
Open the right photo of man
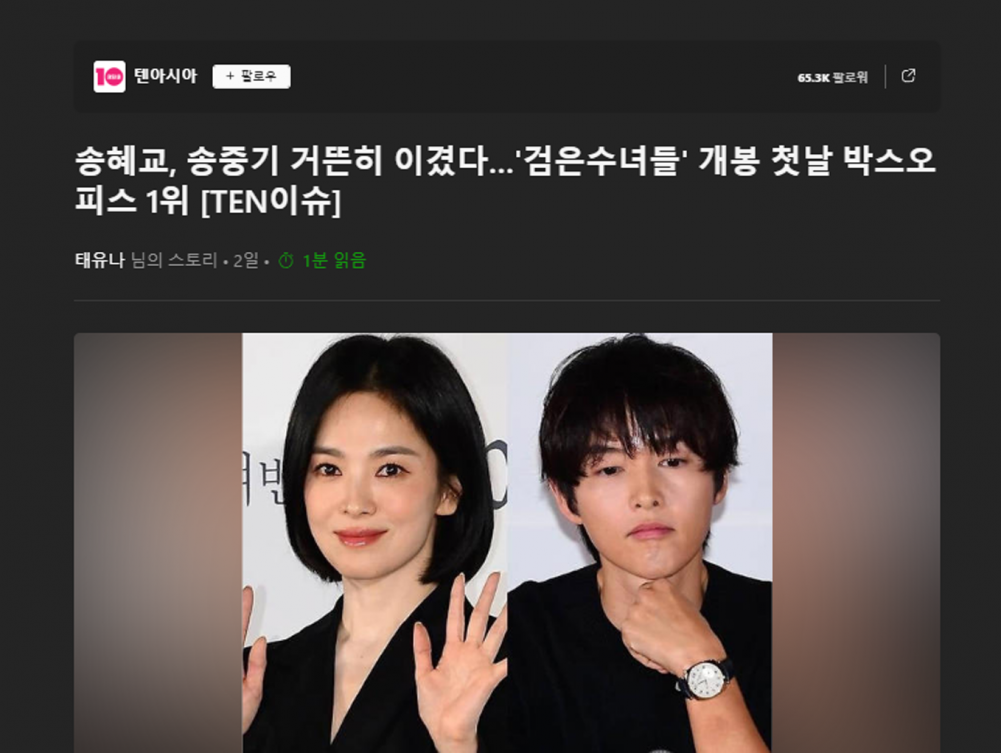pyautogui.click(x=640, y=543)
